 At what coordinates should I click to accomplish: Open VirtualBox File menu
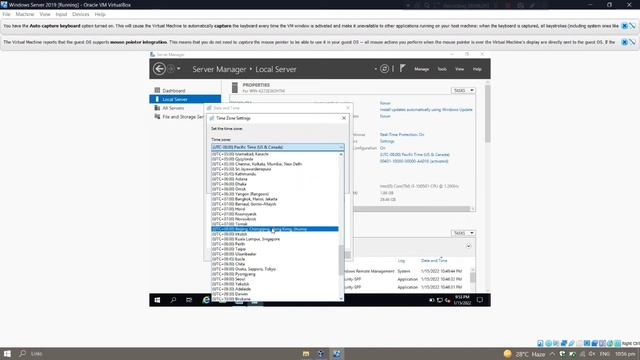pos(7,14)
